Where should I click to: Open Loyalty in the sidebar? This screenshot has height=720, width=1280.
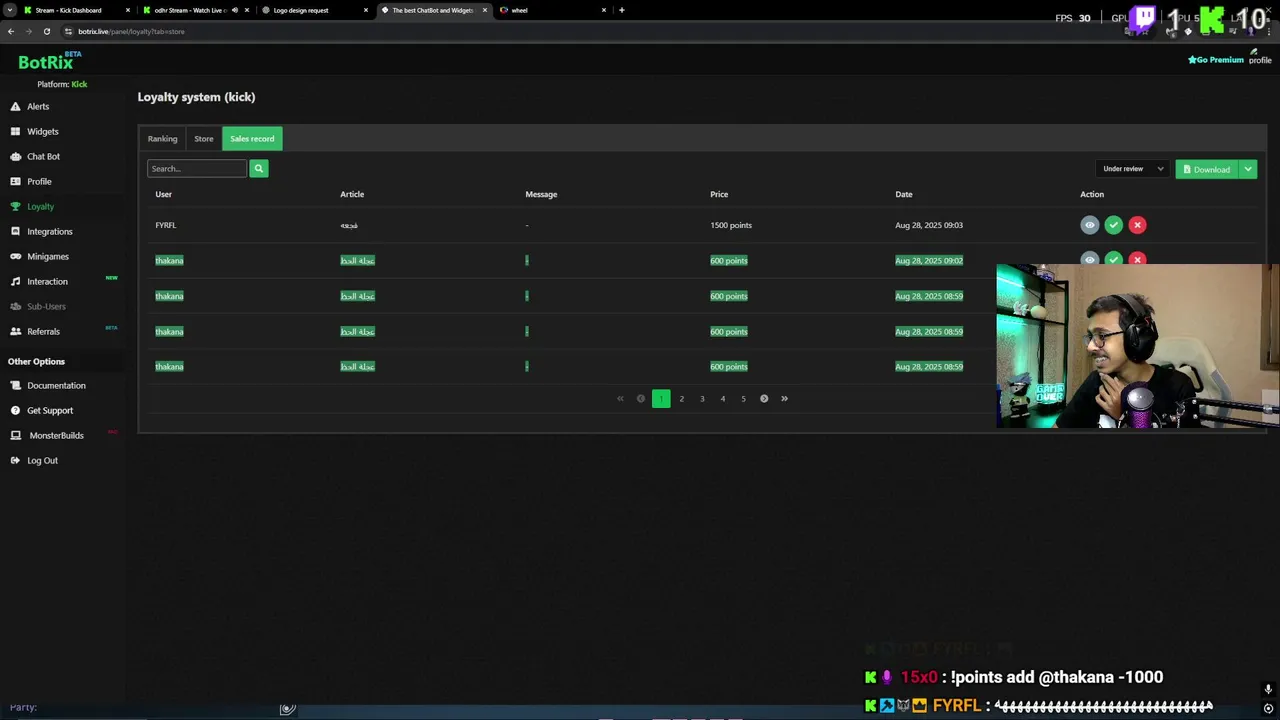[41, 206]
